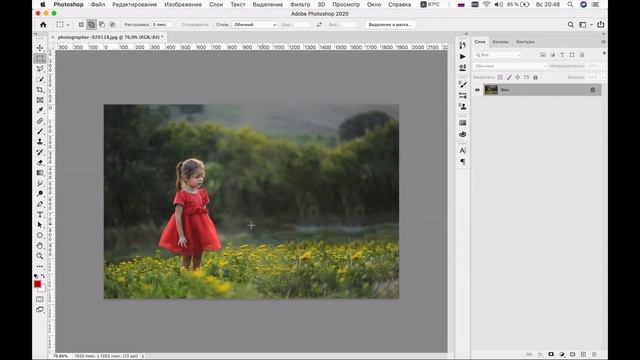Screen dimensions: 640x360
Task: Go to the Home screen
Action: coord(43,24)
